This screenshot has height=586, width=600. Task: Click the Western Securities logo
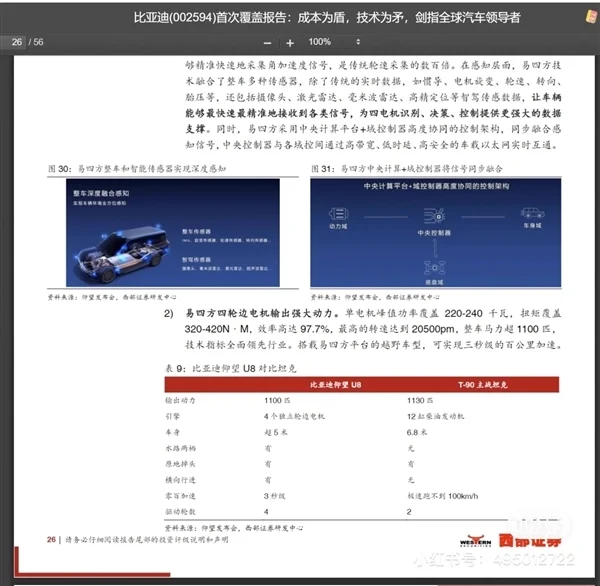510,541
